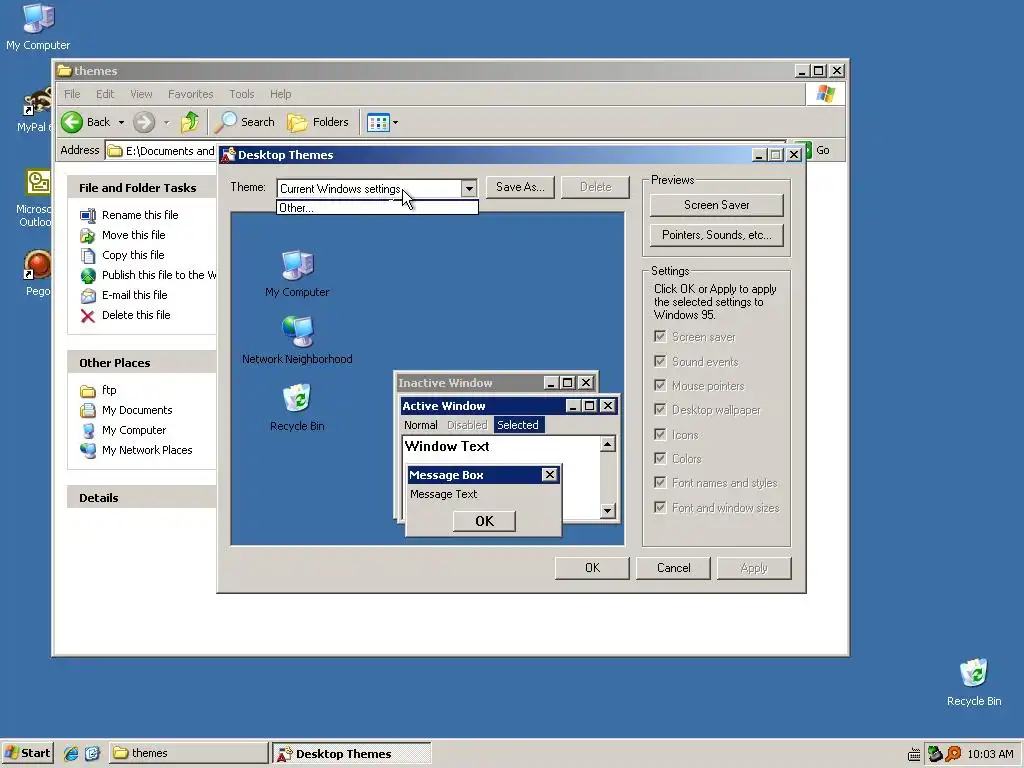Click the Forward arrow icon in themes toolbar
Viewport: 1024px width, 768px height.
[x=144, y=121]
